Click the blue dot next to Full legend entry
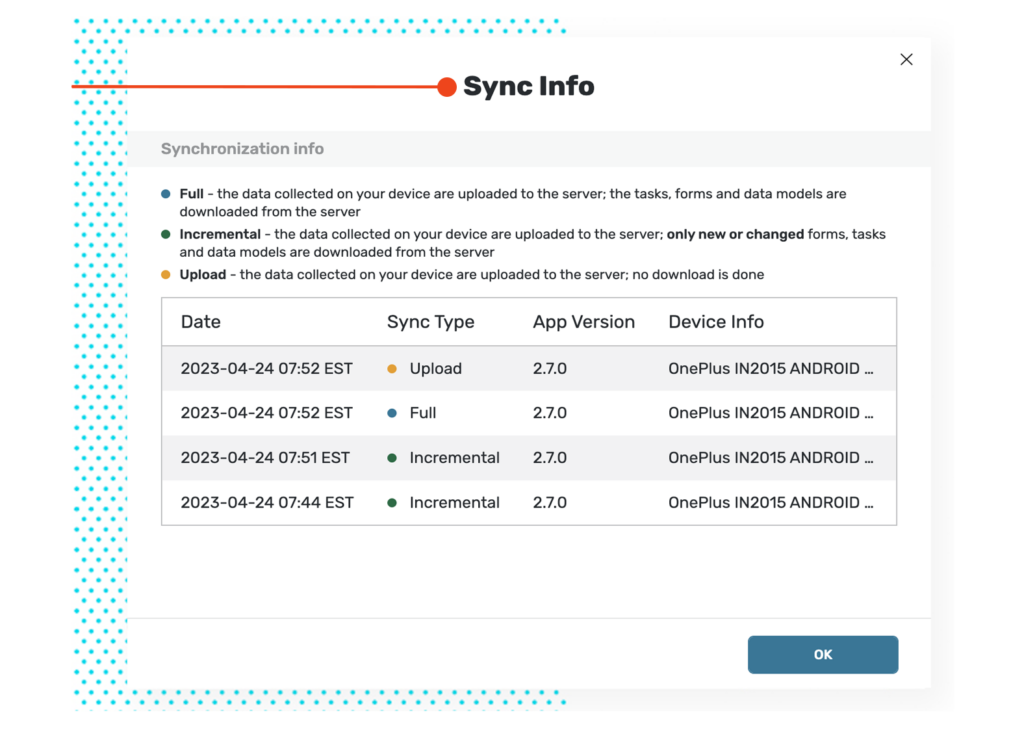Image resolution: width=1024 pixels, height=741 pixels. point(165,193)
